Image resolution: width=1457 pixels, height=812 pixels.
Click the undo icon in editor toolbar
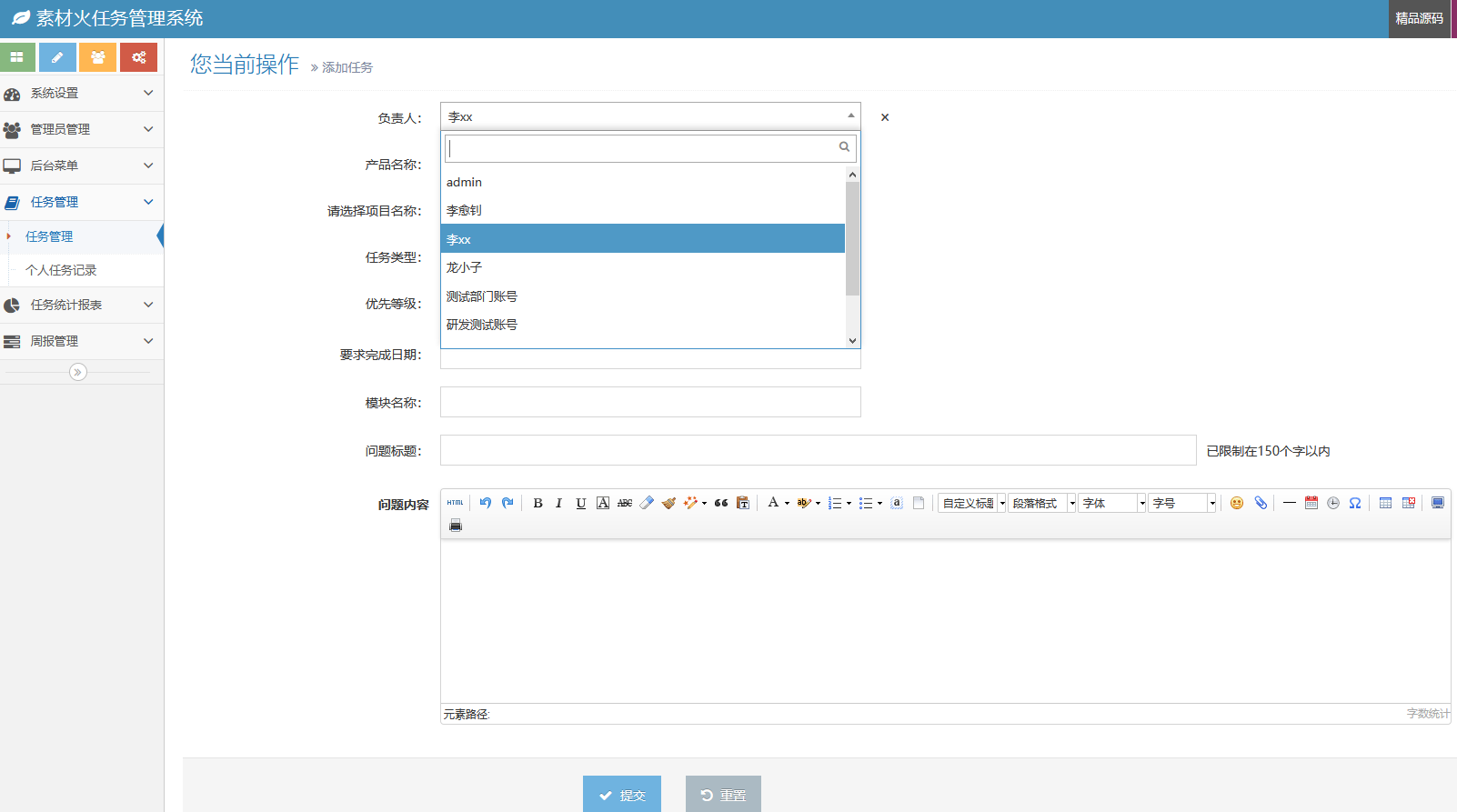click(486, 503)
